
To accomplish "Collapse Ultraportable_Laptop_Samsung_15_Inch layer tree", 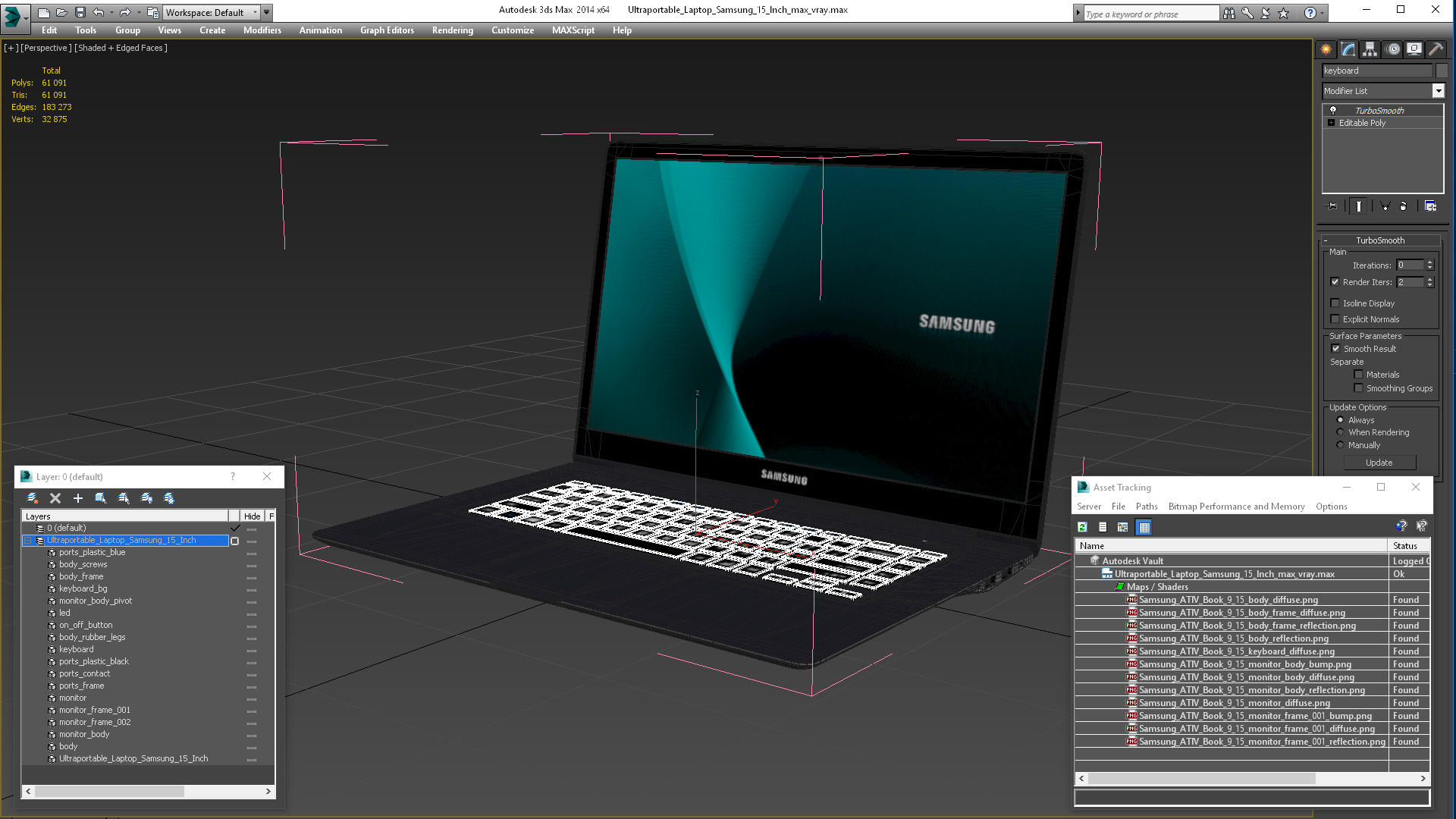I will click(x=28, y=541).
